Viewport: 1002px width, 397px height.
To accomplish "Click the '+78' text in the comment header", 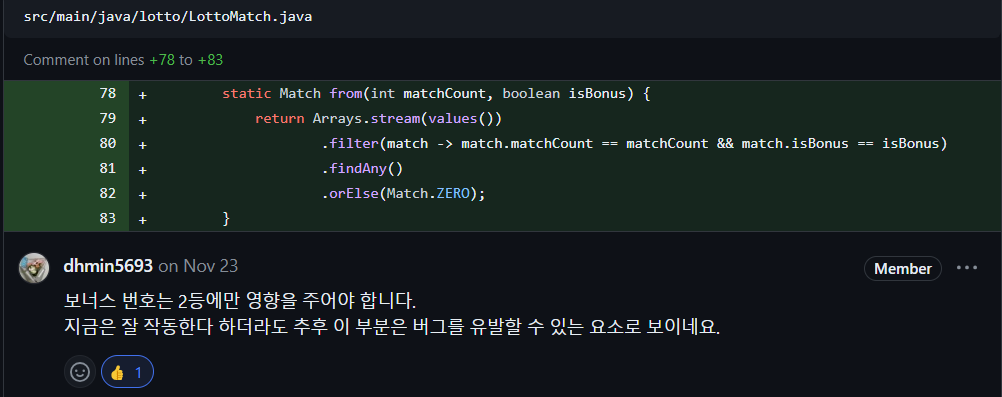I will pyautogui.click(x=162, y=60).
